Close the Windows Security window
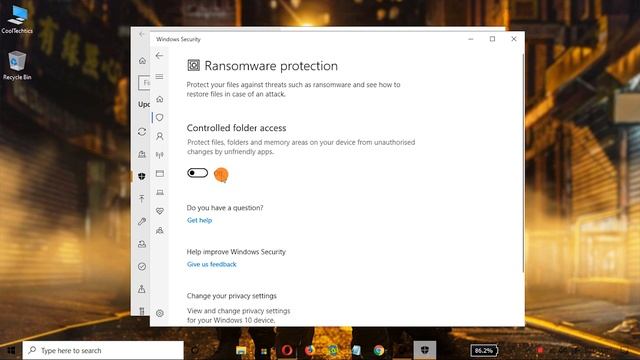The image size is (640, 360). point(513,39)
